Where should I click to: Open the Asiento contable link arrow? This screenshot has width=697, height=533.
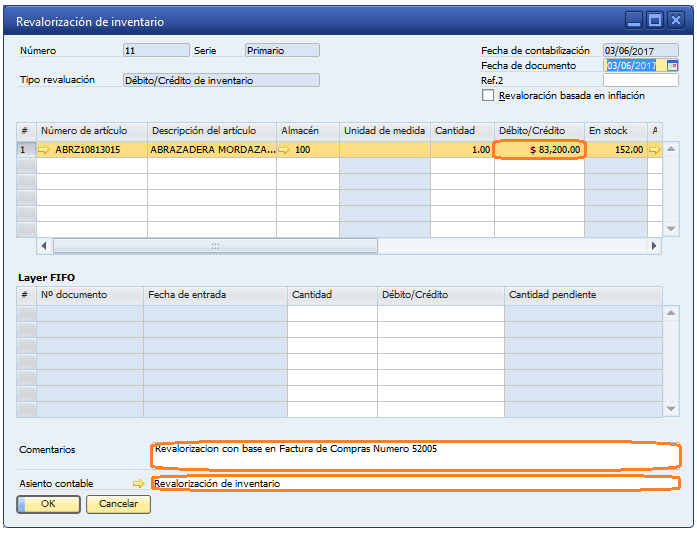pyautogui.click(x=139, y=484)
